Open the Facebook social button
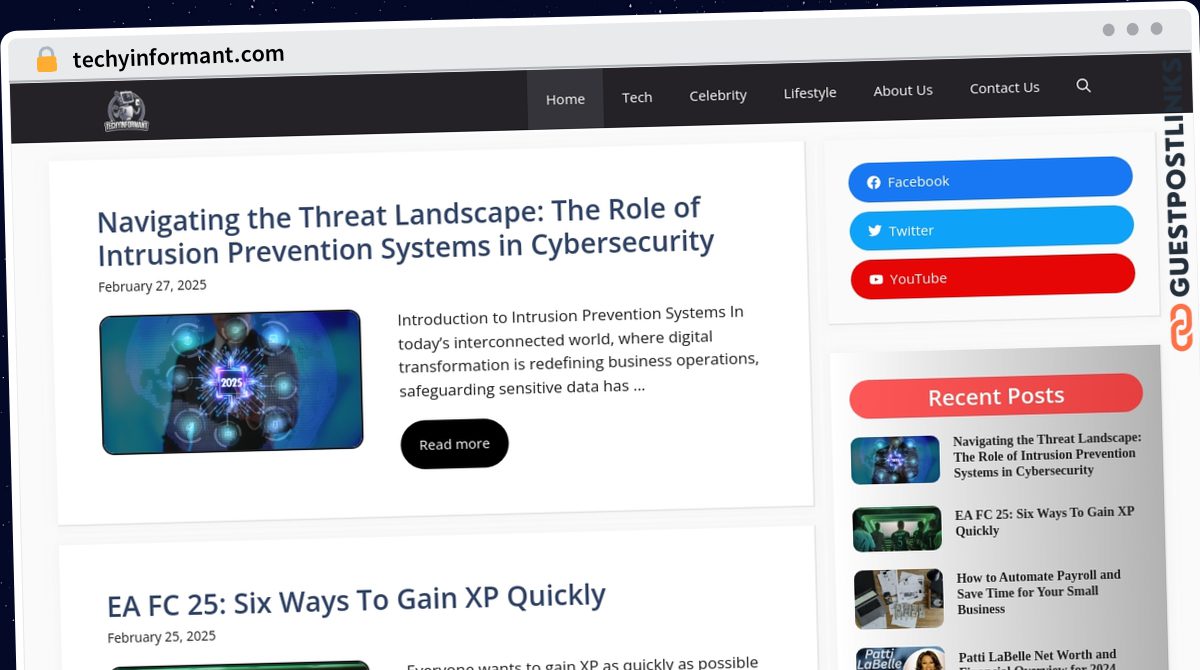Image resolution: width=1200 pixels, height=670 pixels. 990,180
